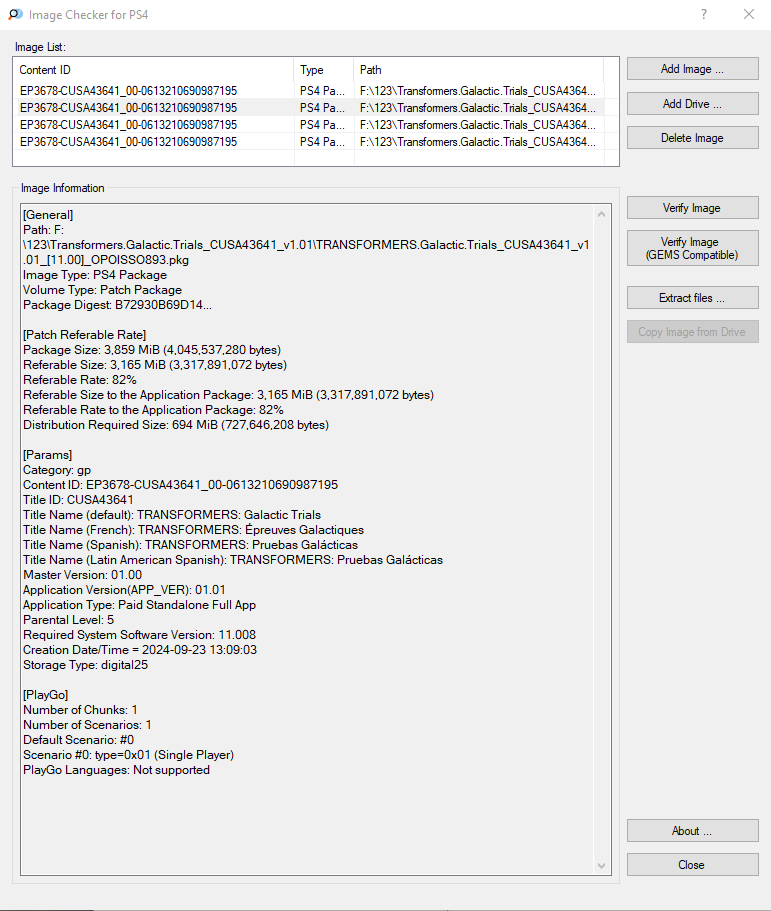Screen dimensions: 771x911
Task: Click the Storage Type: digital25 line
Action: point(85,665)
